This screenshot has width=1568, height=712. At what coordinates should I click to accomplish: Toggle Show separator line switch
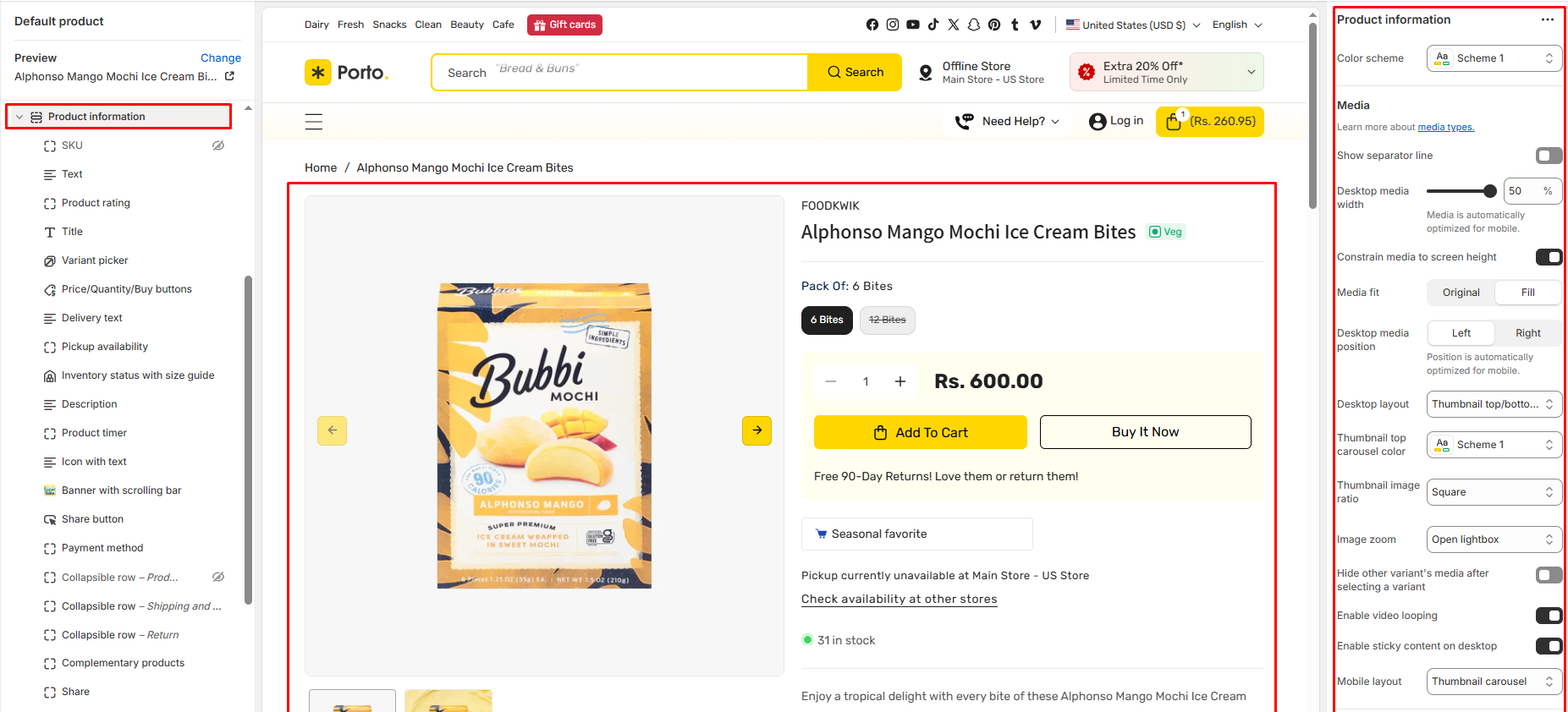tap(1549, 156)
